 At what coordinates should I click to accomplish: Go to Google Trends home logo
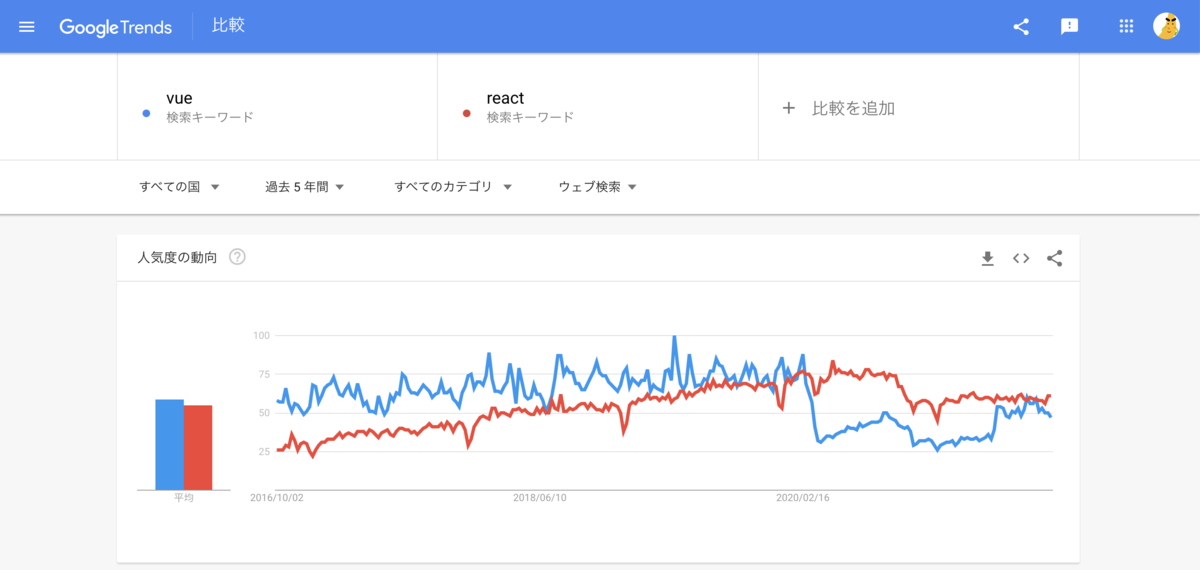coord(115,27)
